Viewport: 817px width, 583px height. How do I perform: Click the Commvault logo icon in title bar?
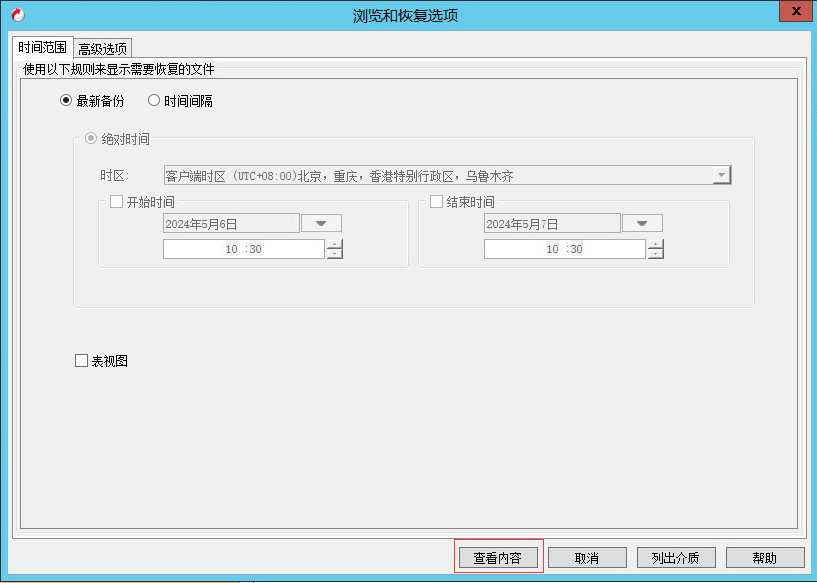(x=16, y=11)
